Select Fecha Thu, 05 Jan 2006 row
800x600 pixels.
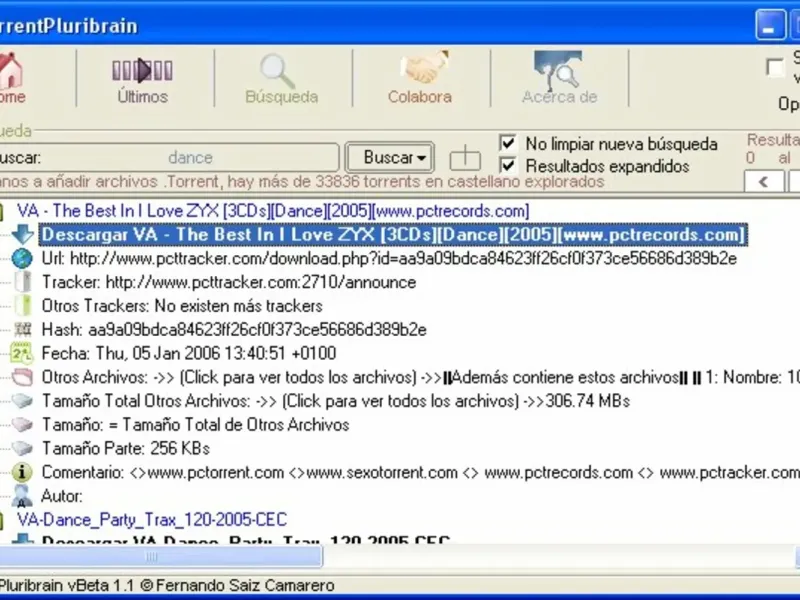pos(189,353)
